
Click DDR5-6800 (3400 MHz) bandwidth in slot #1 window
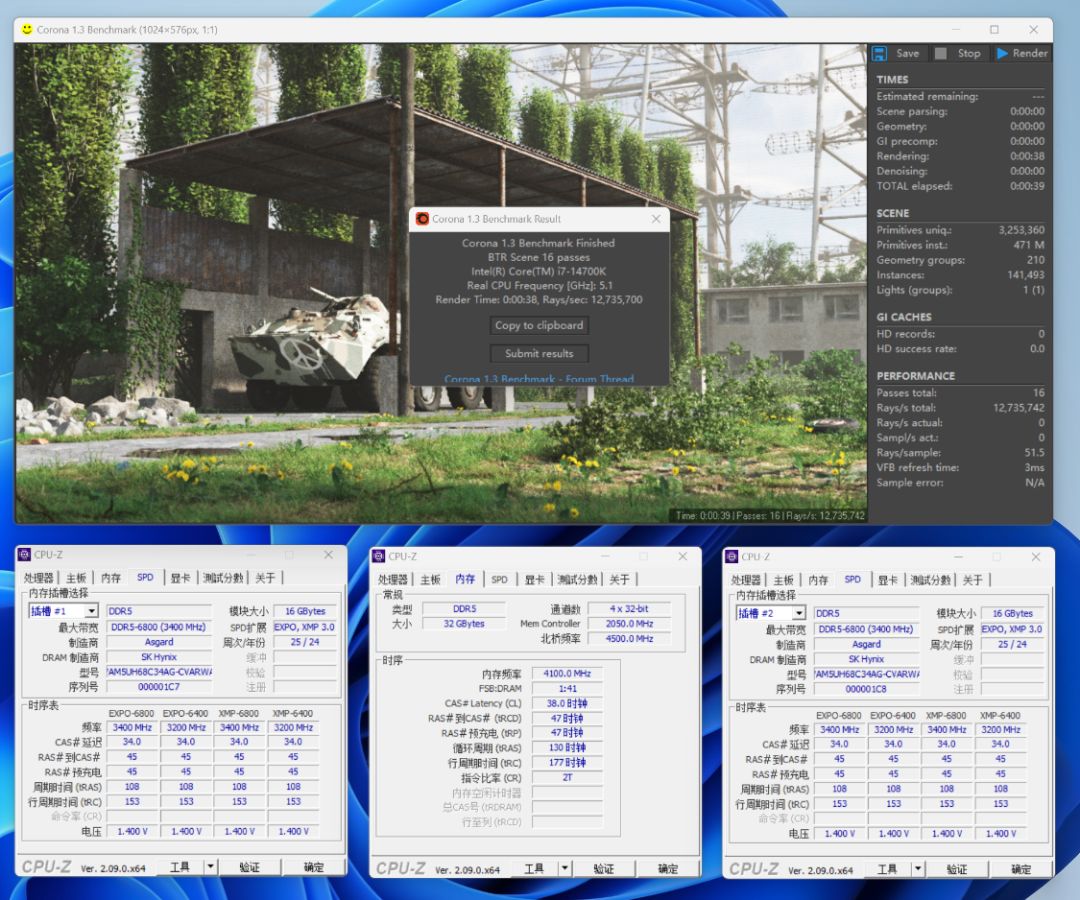pos(159,627)
